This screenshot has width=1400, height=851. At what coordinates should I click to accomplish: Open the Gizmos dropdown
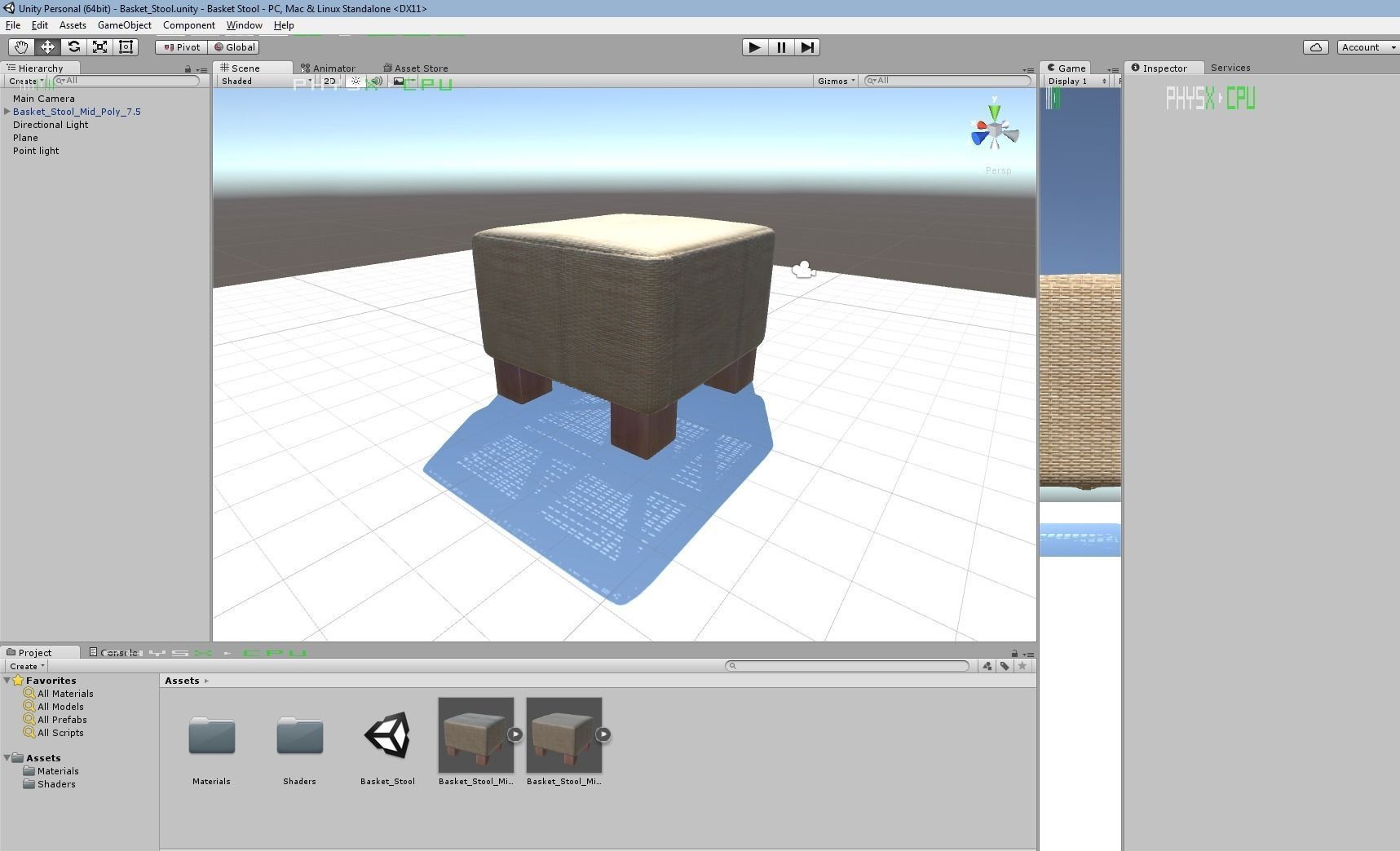pyautogui.click(x=836, y=81)
